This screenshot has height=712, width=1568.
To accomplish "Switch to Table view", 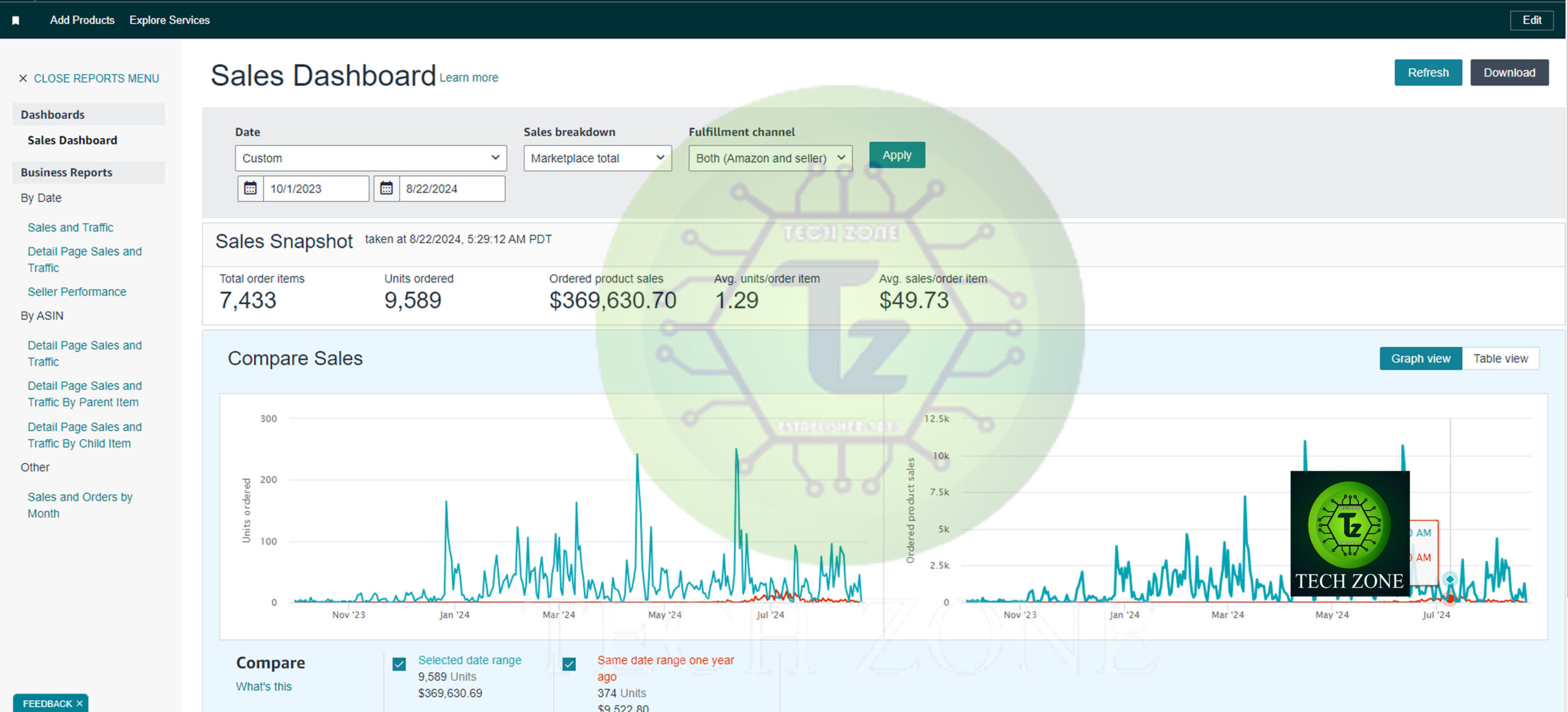I will 1500,359.
